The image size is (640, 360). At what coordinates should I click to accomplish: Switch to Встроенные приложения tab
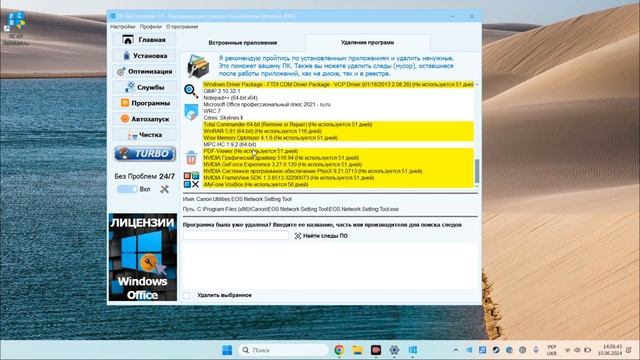pyautogui.click(x=242, y=42)
